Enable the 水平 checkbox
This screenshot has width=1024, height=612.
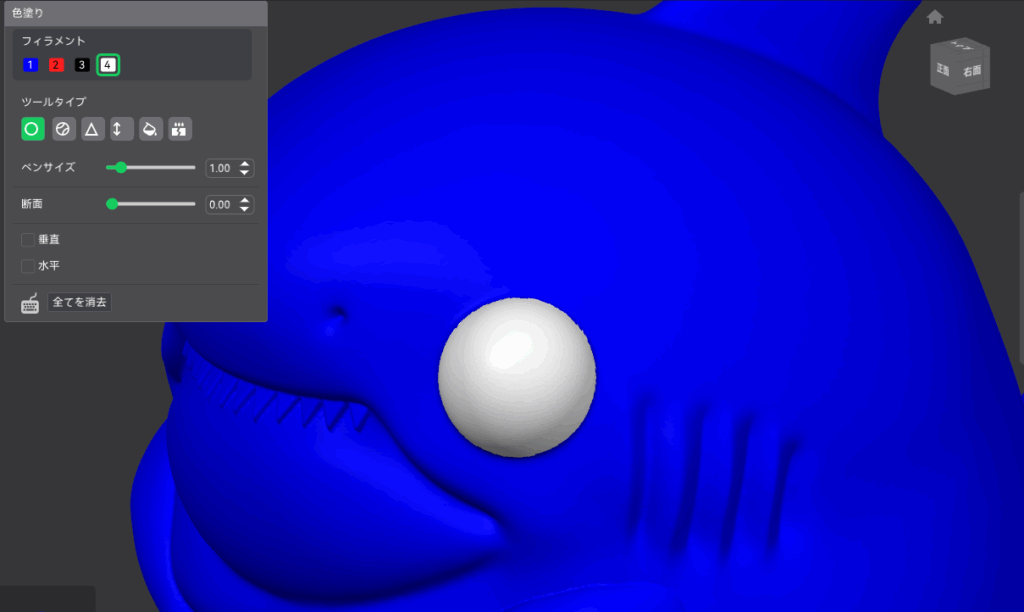coord(28,266)
